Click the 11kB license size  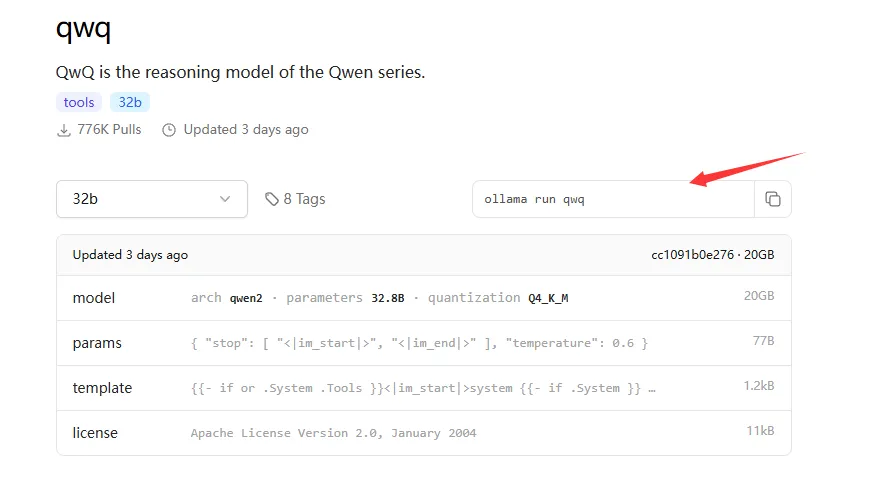[x=760, y=430]
